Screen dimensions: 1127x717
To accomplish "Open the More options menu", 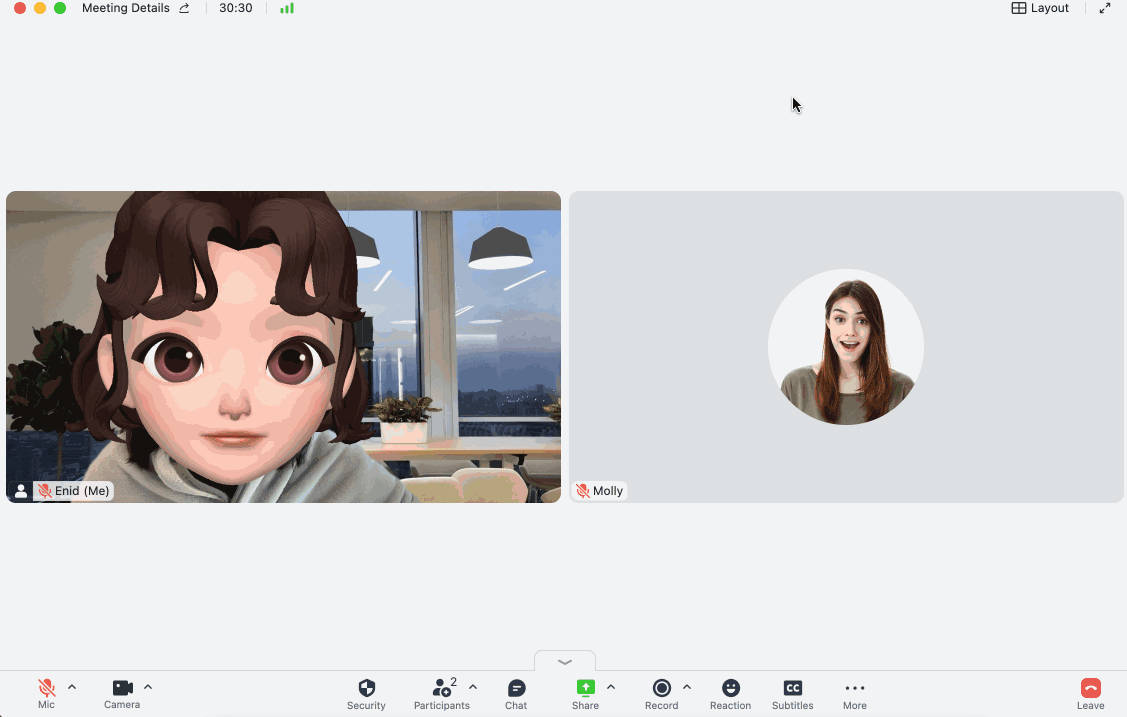I will (x=854, y=694).
